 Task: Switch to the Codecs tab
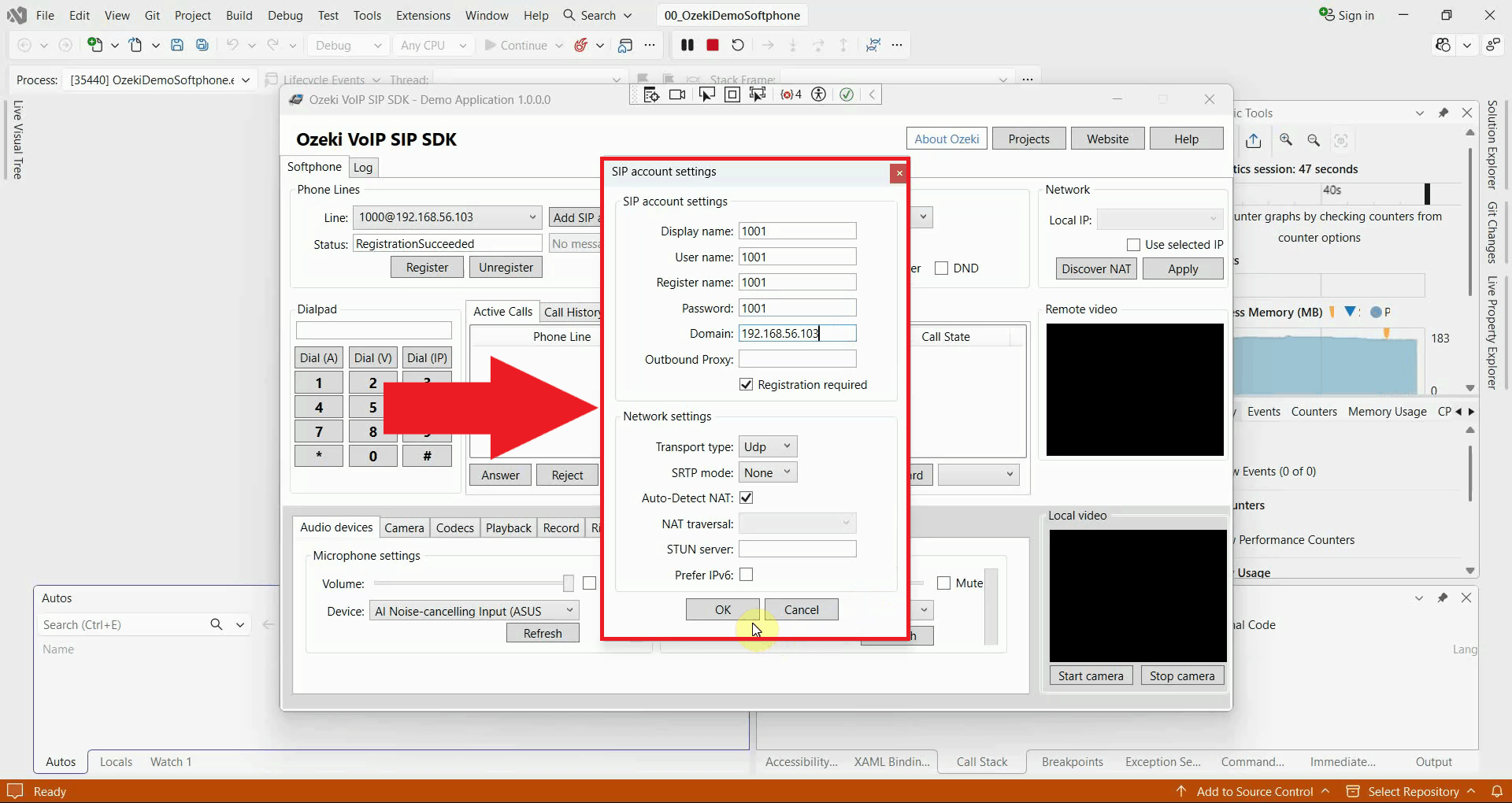tap(455, 527)
